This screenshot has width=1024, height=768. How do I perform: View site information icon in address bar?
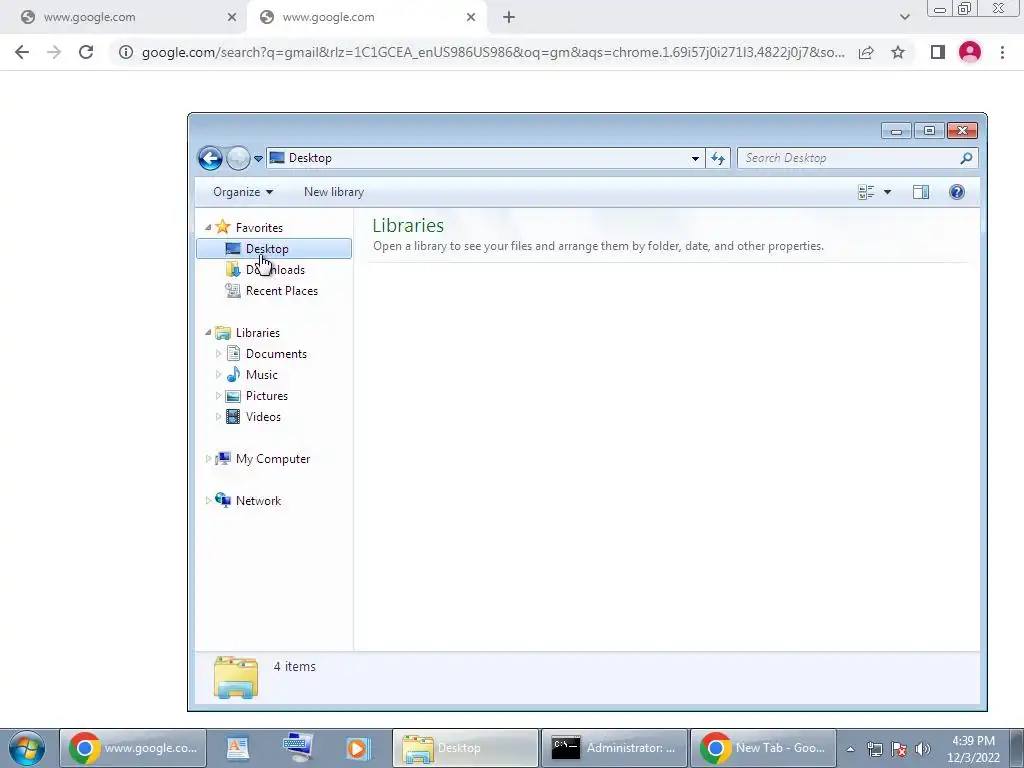126,52
